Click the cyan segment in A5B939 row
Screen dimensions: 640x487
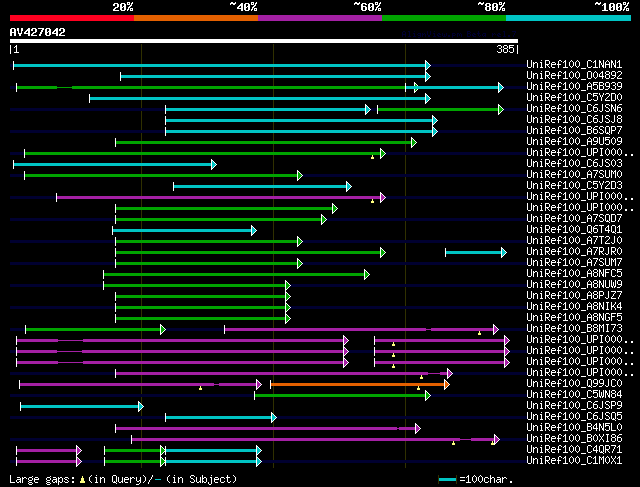tap(454, 87)
